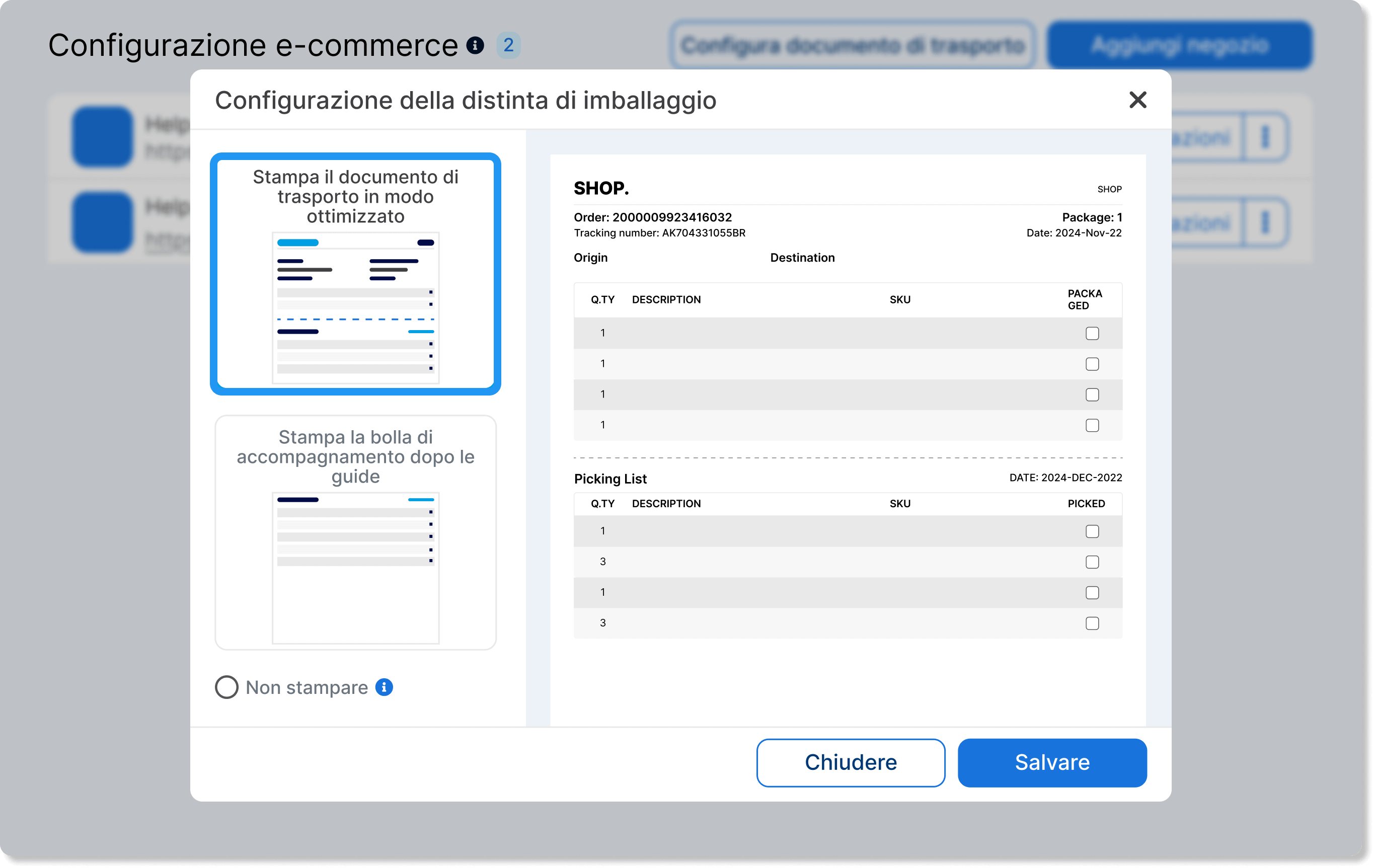The height and width of the screenshot is (868, 1374).
Task: Click Configura documento di trasporto button
Action: click(x=853, y=45)
